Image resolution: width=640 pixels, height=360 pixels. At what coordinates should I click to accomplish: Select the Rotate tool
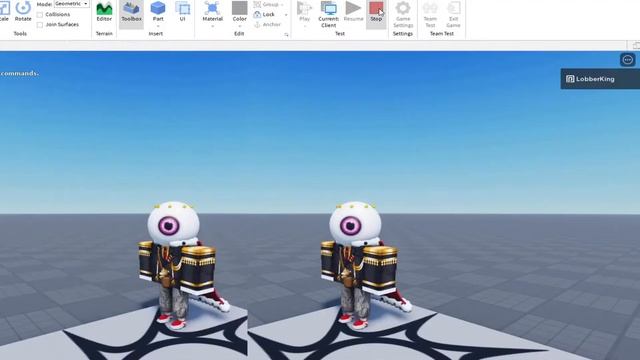[23, 11]
